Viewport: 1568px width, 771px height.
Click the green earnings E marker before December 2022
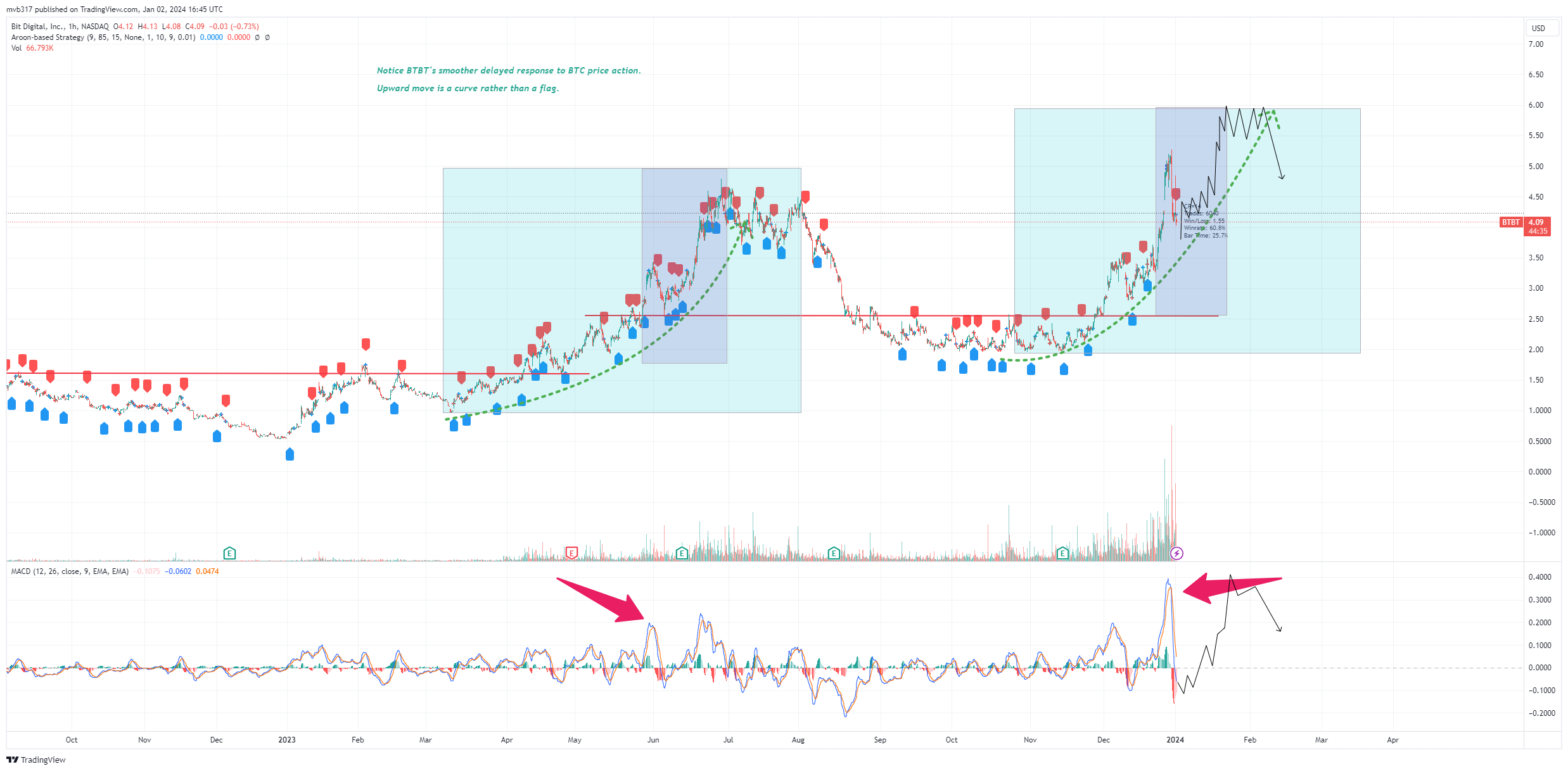coord(230,554)
